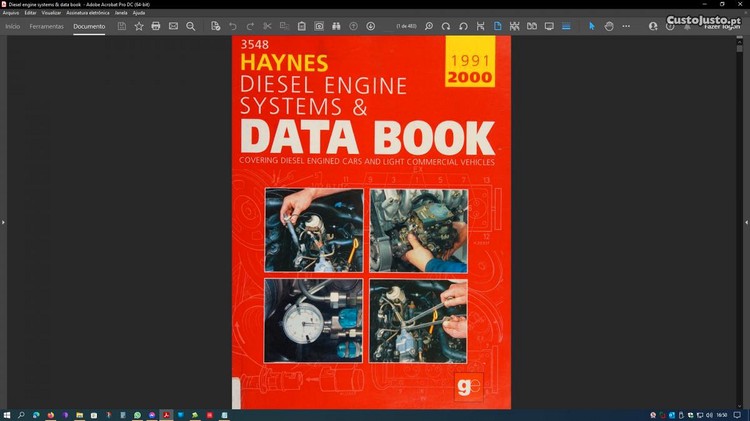Open the search magnifier tool
The width and height of the screenshot is (750, 421).
pyautogui.click(x=191, y=26)
